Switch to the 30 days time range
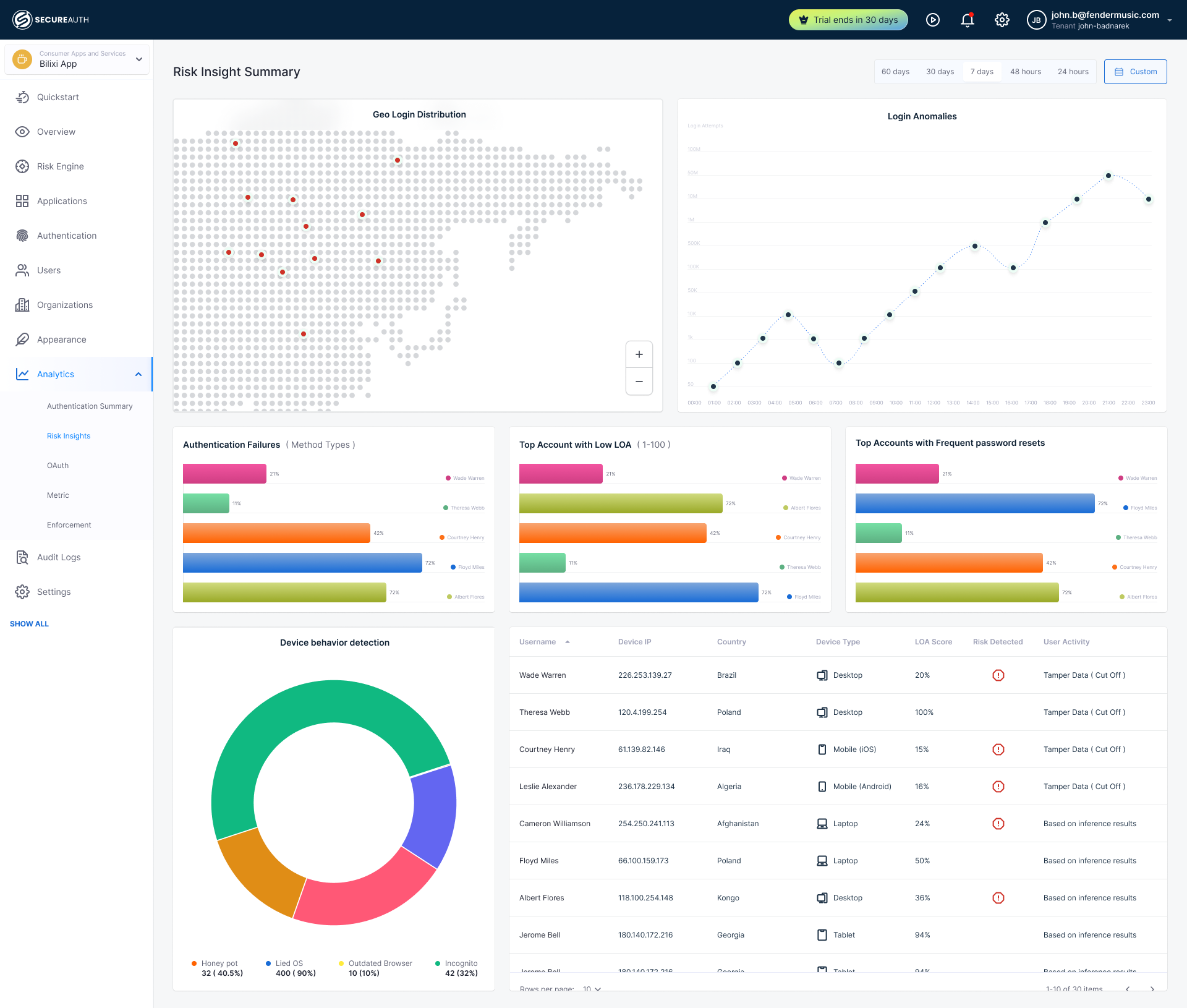This screenshot has height=1008, width=1187. click(940, 71)
